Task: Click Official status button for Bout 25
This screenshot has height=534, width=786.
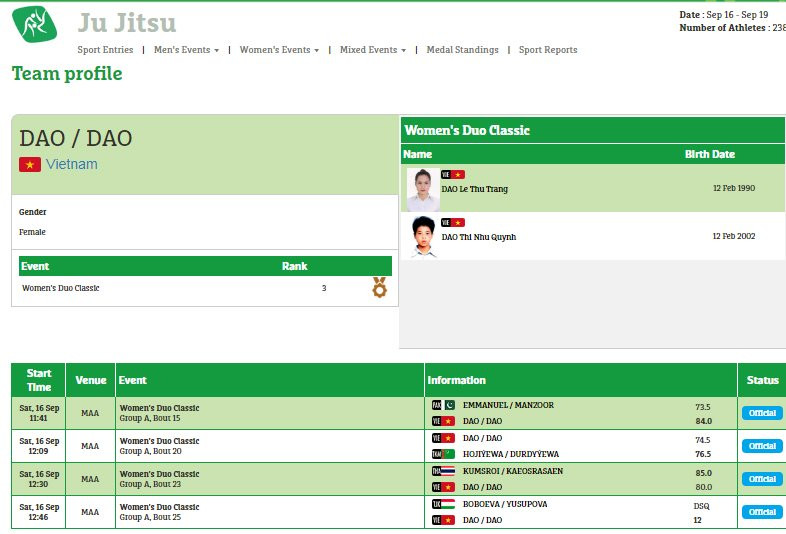Action: pyautogui.click(x=762, y=512)
